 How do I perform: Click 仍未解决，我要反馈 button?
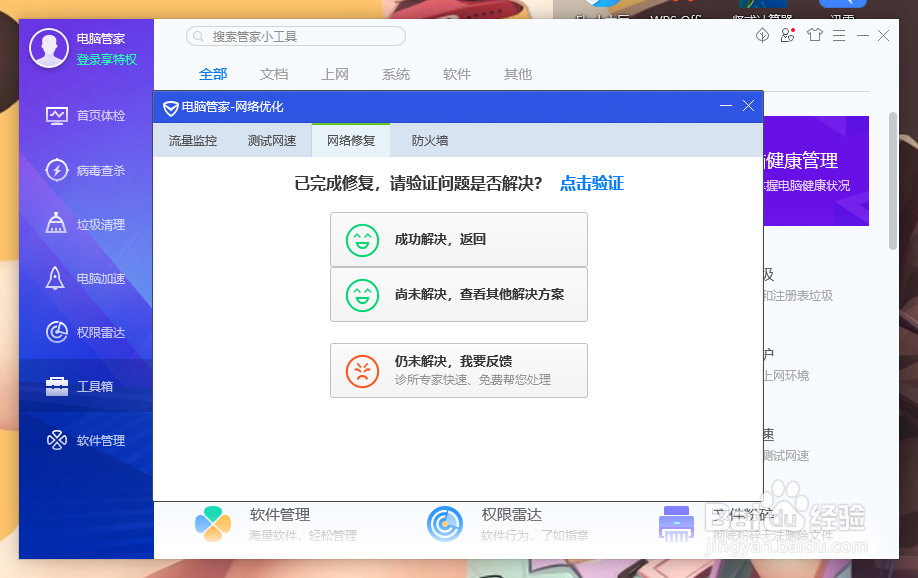coord(458,371)
